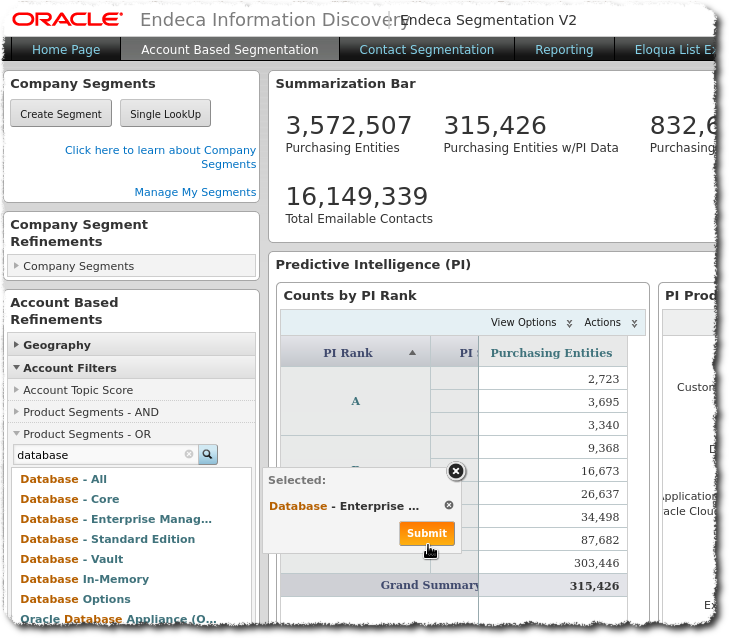Expand Account Topic Score filter

(x=77, y=390)
